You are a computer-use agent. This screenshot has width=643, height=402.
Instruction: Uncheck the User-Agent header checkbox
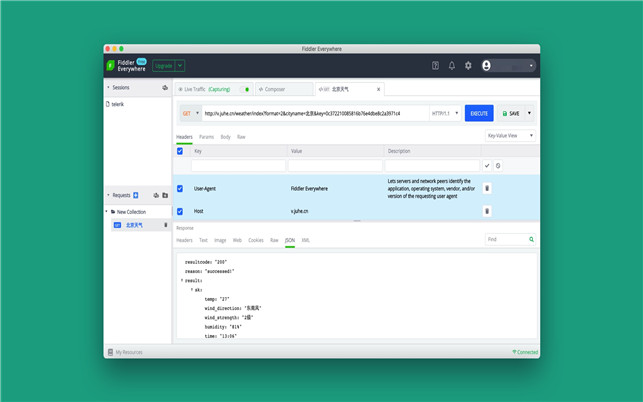click(180, 188)
